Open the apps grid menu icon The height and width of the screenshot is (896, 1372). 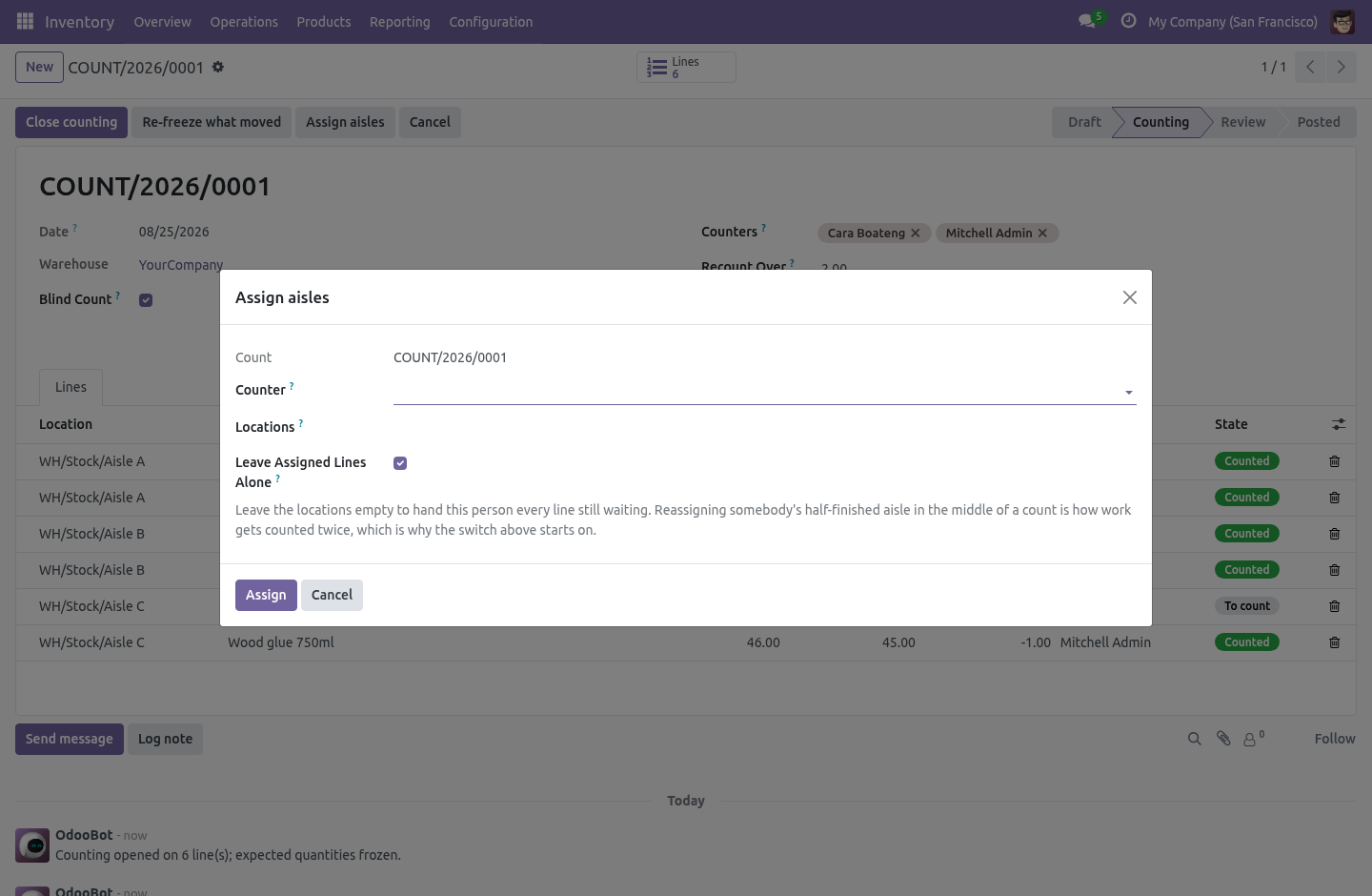coord(26,21)
